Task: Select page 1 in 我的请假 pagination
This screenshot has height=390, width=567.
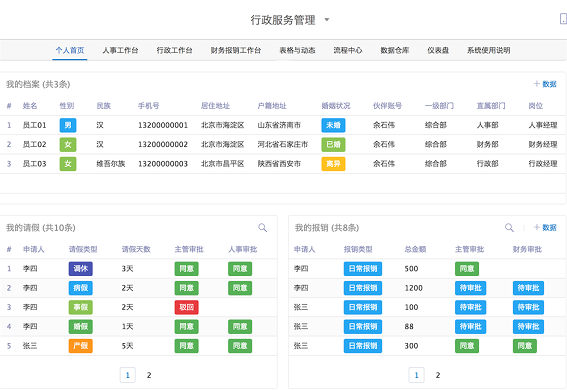Action: coord(128,375)
